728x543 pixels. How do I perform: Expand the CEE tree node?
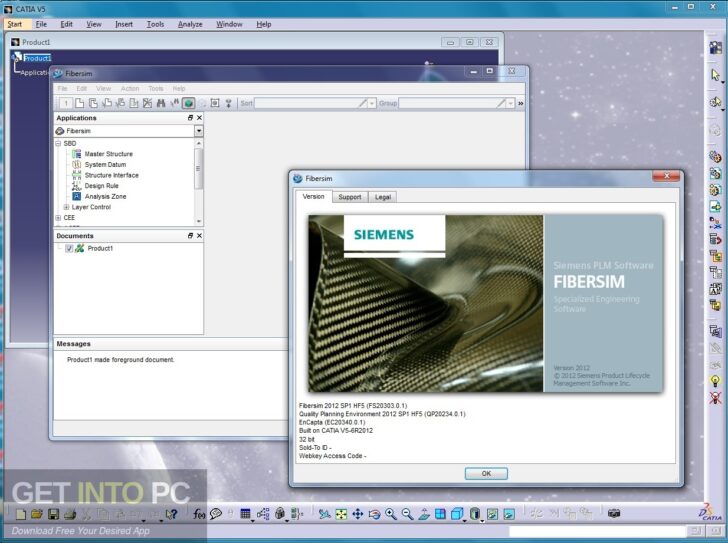[x=58, y=218]
